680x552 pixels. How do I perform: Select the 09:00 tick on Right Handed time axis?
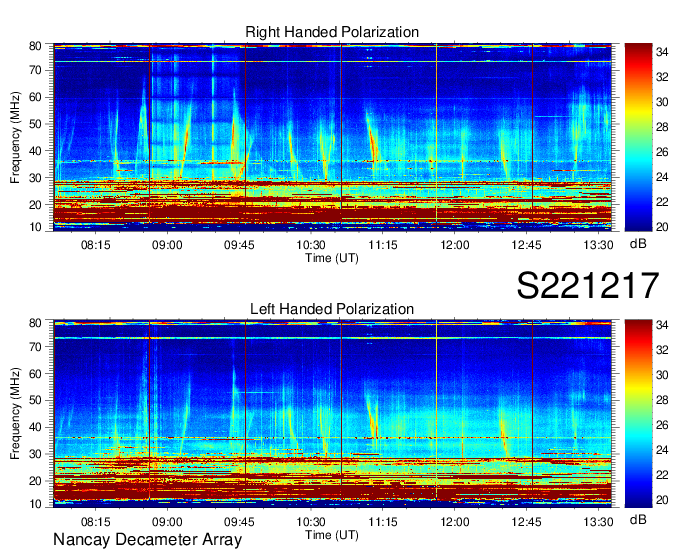pyautogui.click(x=167, y=245)
